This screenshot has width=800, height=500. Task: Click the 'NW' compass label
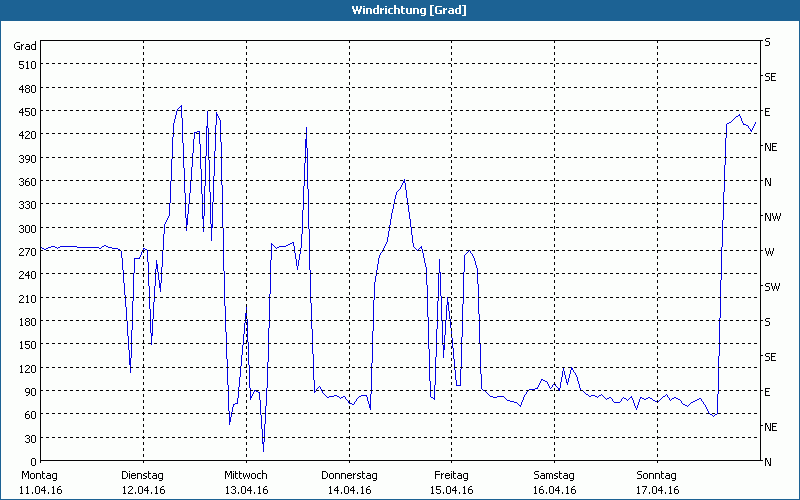(772, 217)
